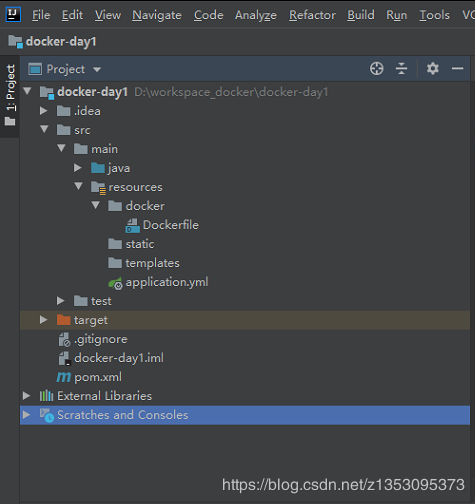Select the resources folder label
Image resolution: width=475 pixels, height=504 pixels.
135,187
